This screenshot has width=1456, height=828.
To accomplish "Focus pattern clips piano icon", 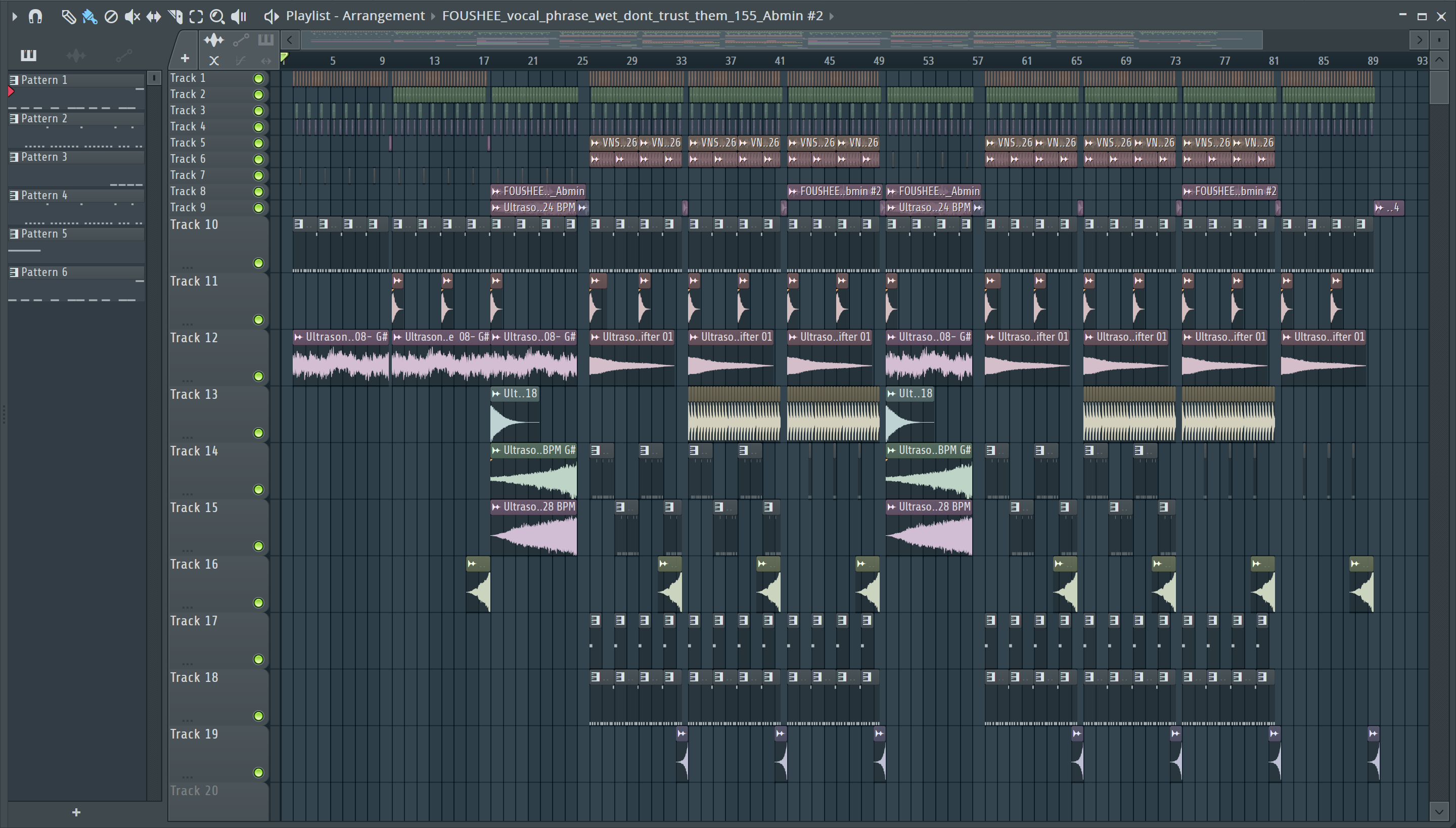I will 265,40.
